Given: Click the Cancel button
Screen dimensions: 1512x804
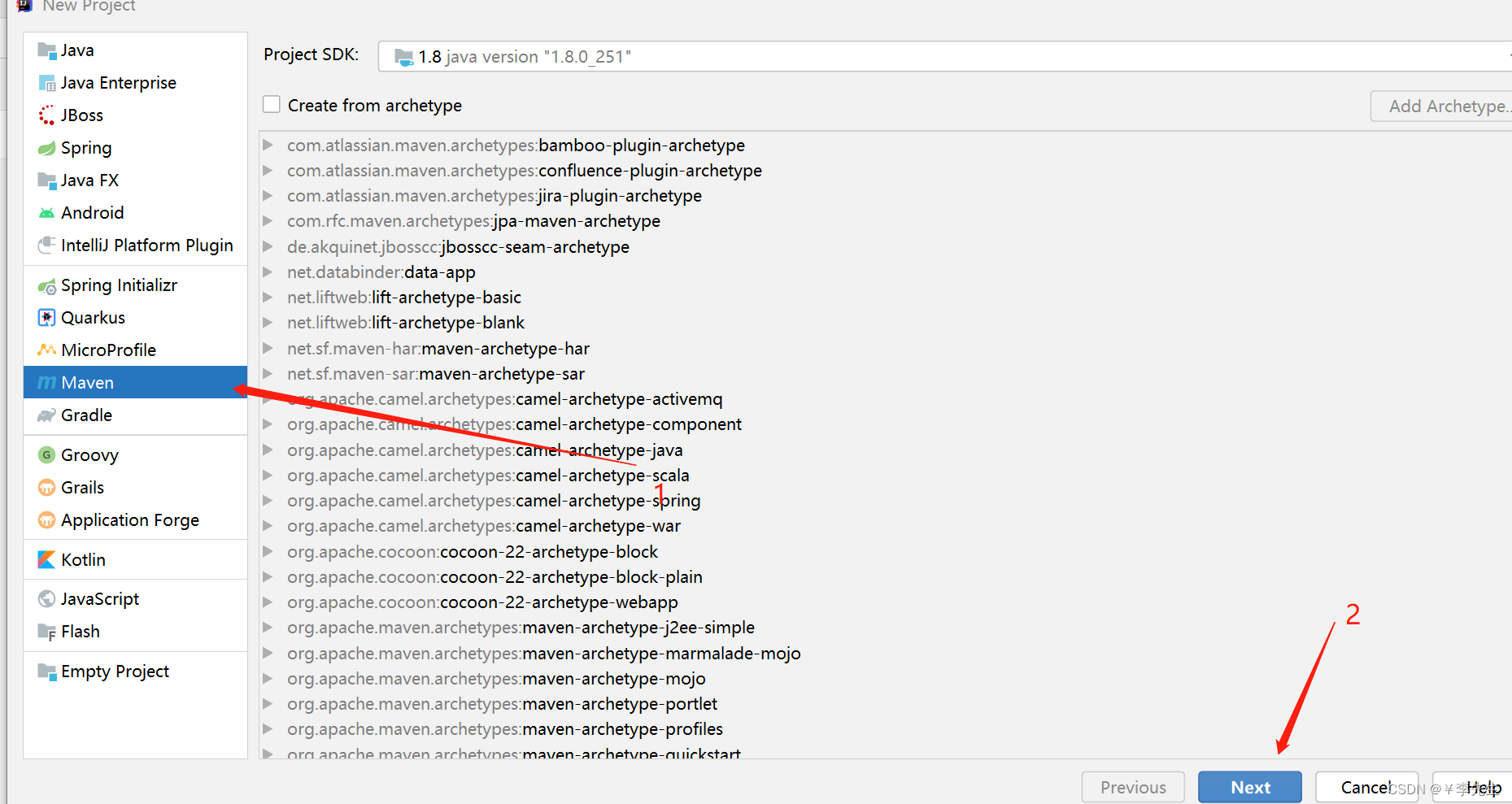Looking at the screenshot, I should tap(1366, 787).
